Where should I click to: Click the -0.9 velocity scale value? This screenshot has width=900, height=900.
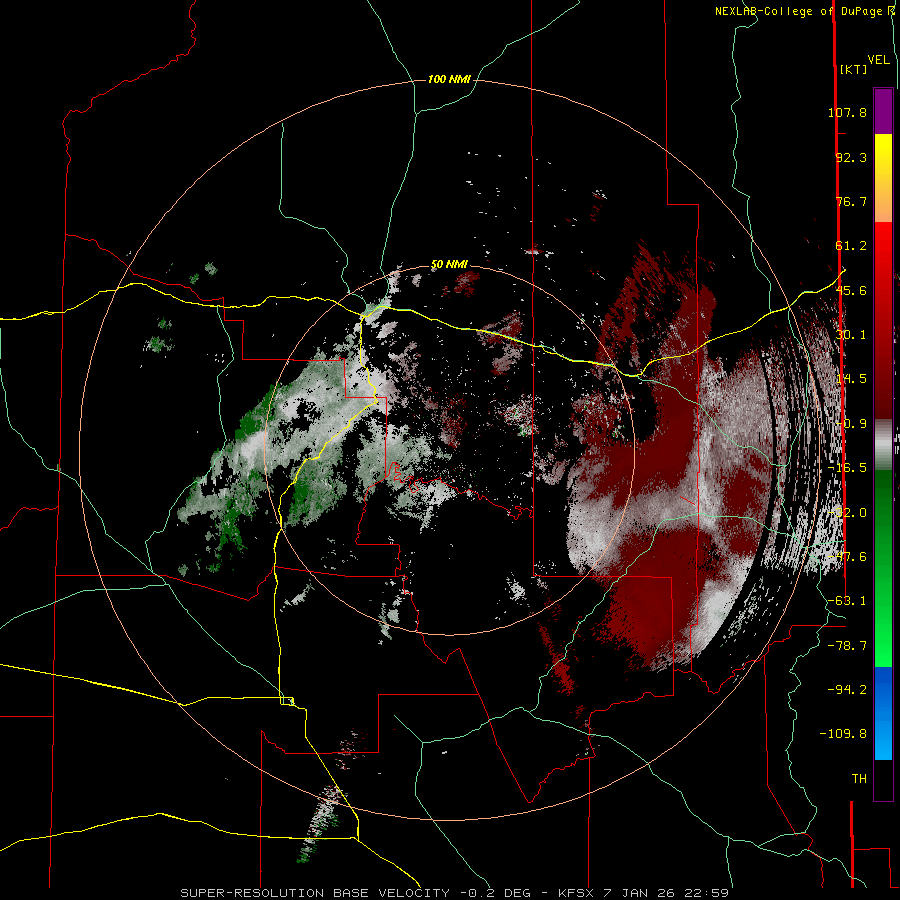pos(851,424)
